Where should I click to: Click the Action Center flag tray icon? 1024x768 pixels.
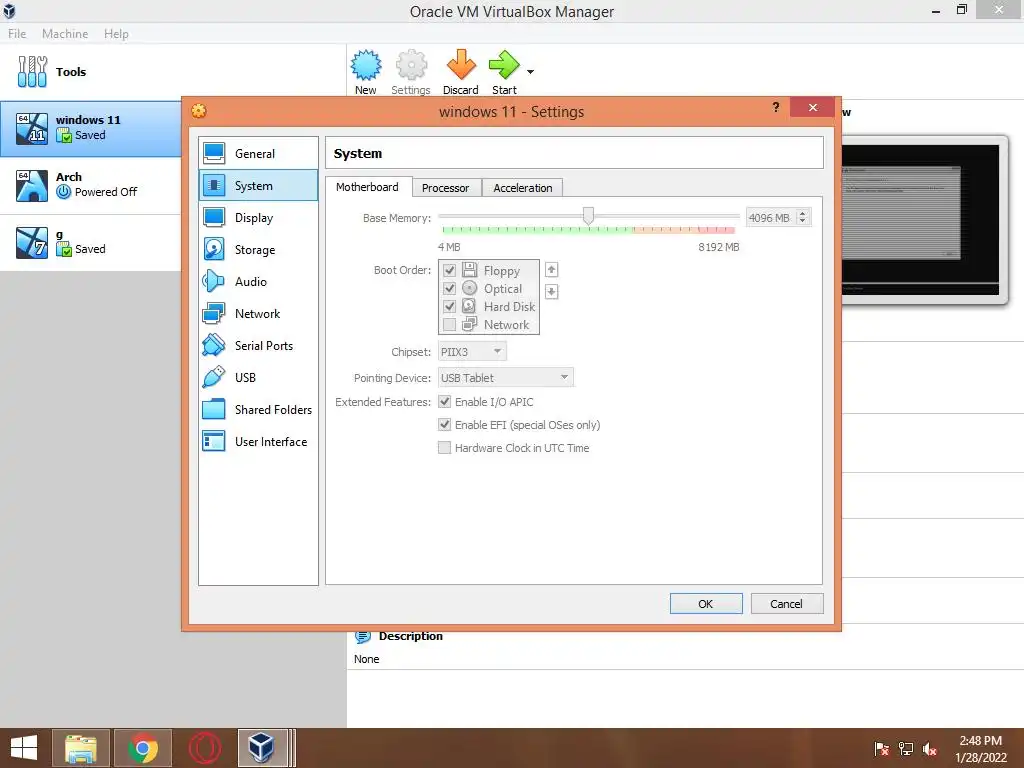tap(881, 749)
